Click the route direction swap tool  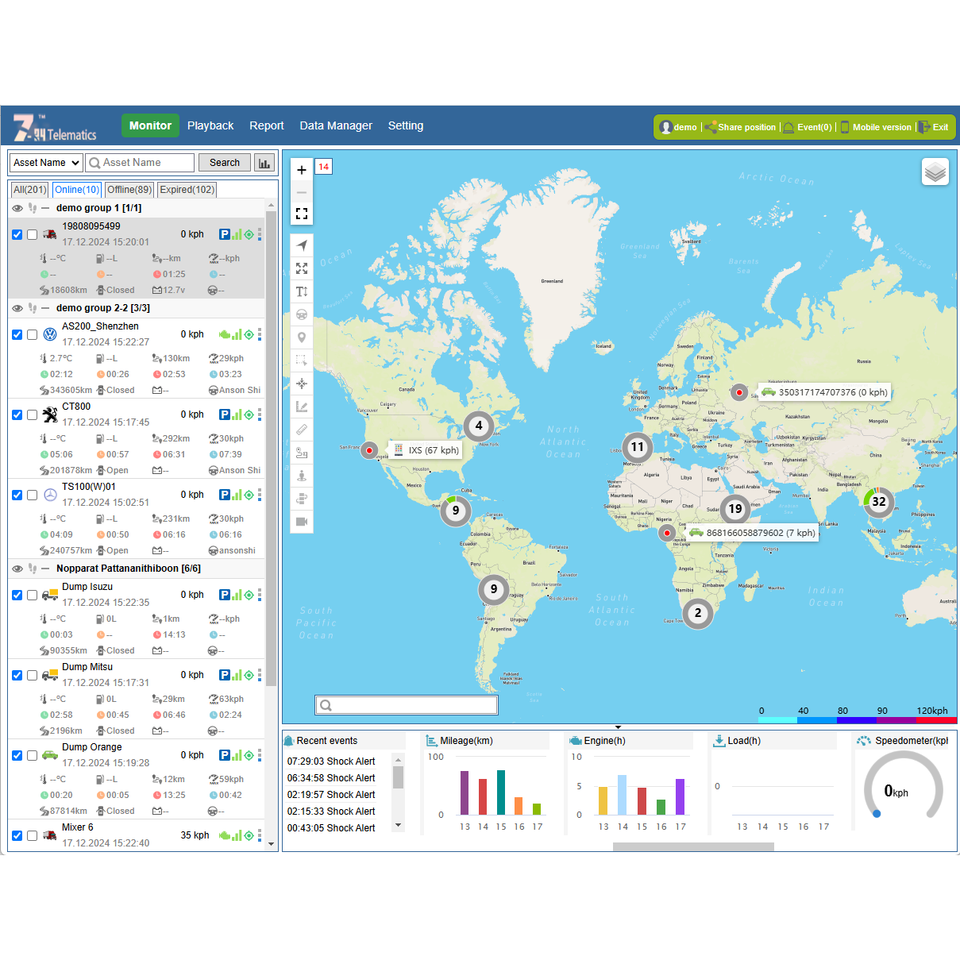301,498
